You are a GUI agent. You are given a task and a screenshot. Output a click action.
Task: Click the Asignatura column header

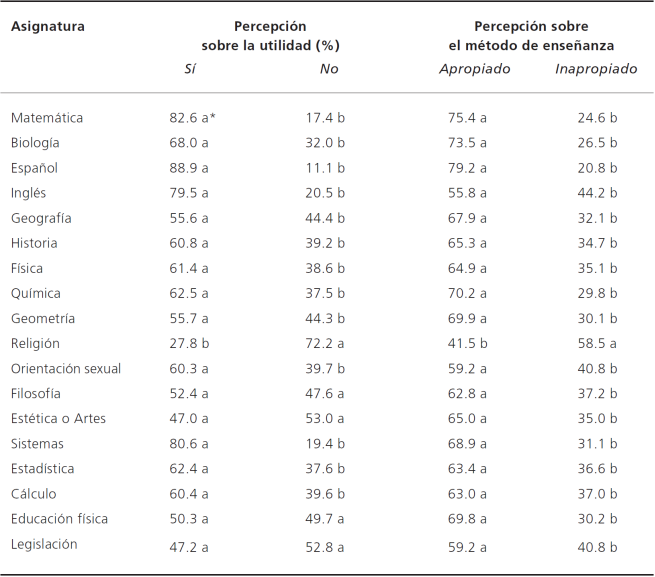tap(47, 26)
